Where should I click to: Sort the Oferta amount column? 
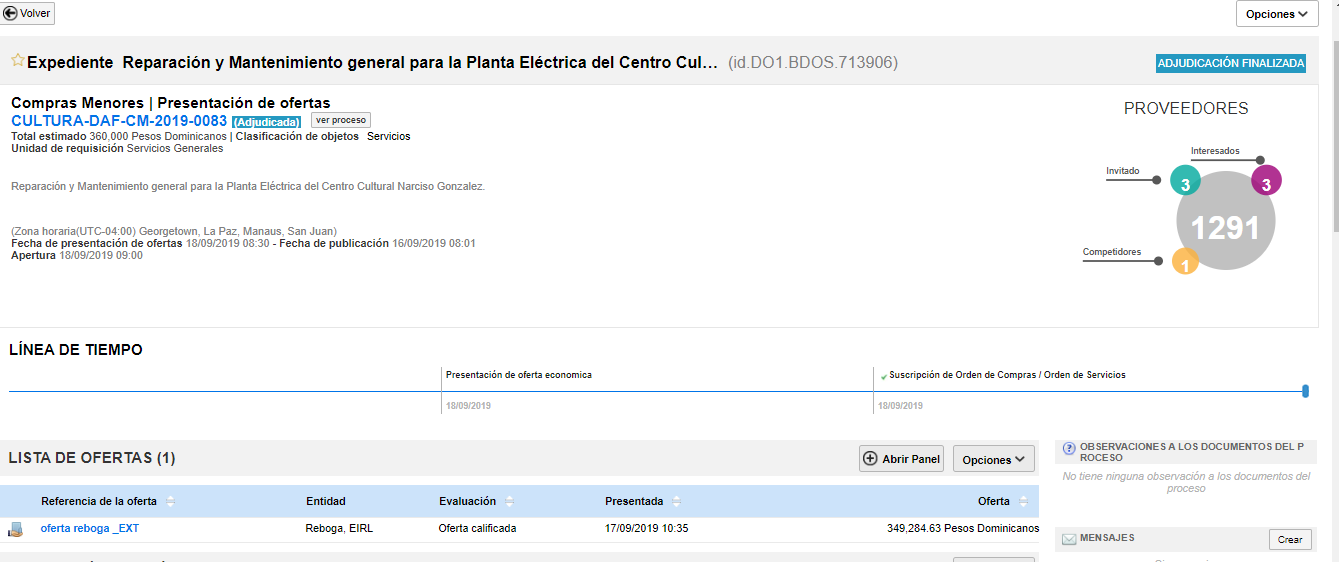click(1023, 501)
